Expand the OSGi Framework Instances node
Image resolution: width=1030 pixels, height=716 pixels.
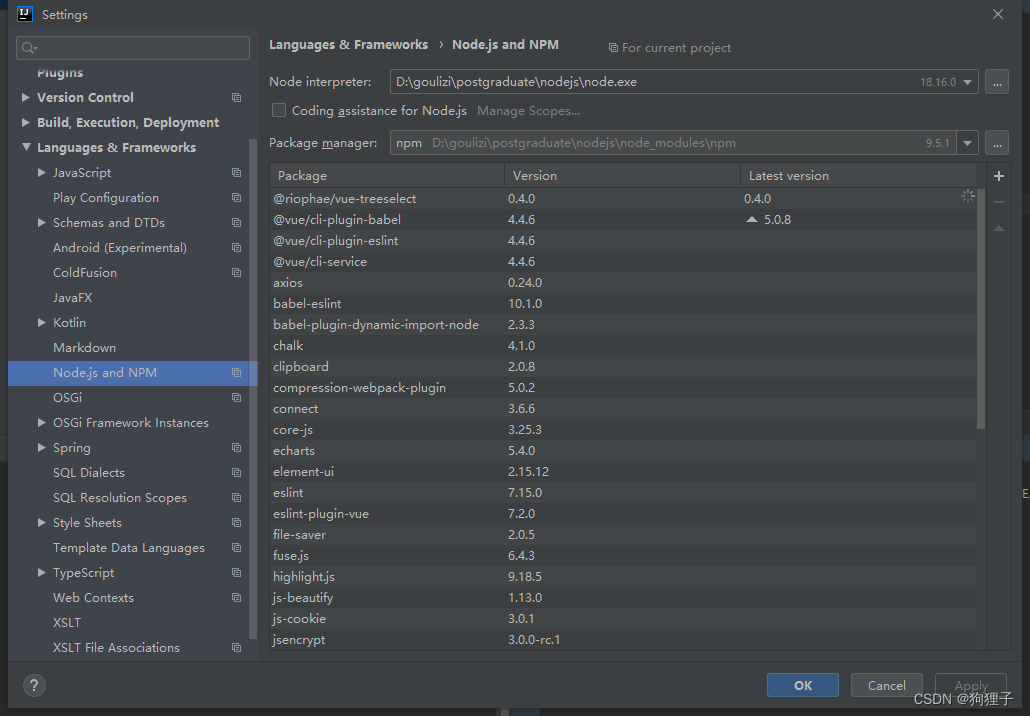[x=41, y=422]
